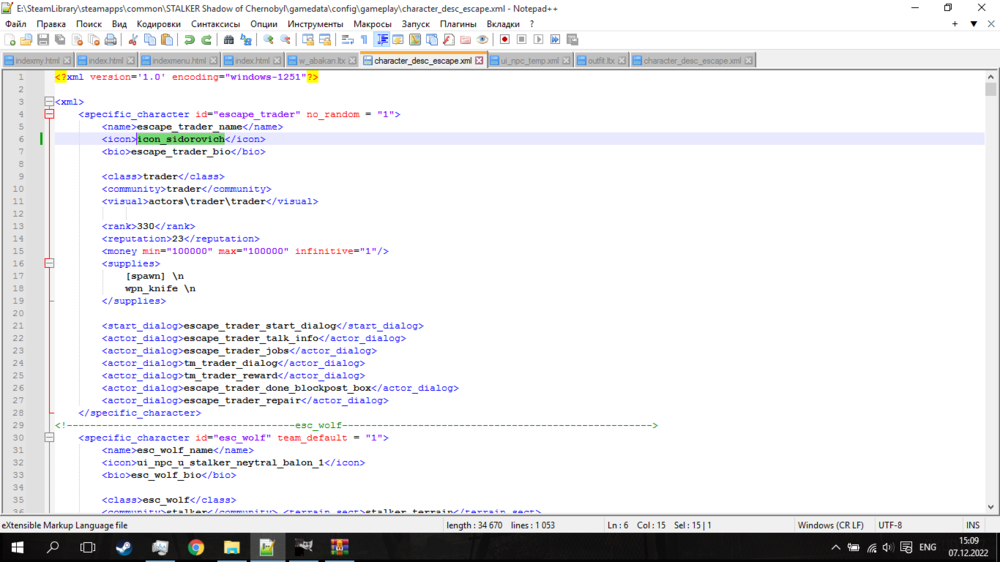Start macro recording with the red dot icon
1000x562 pixels.
(504, 40)
